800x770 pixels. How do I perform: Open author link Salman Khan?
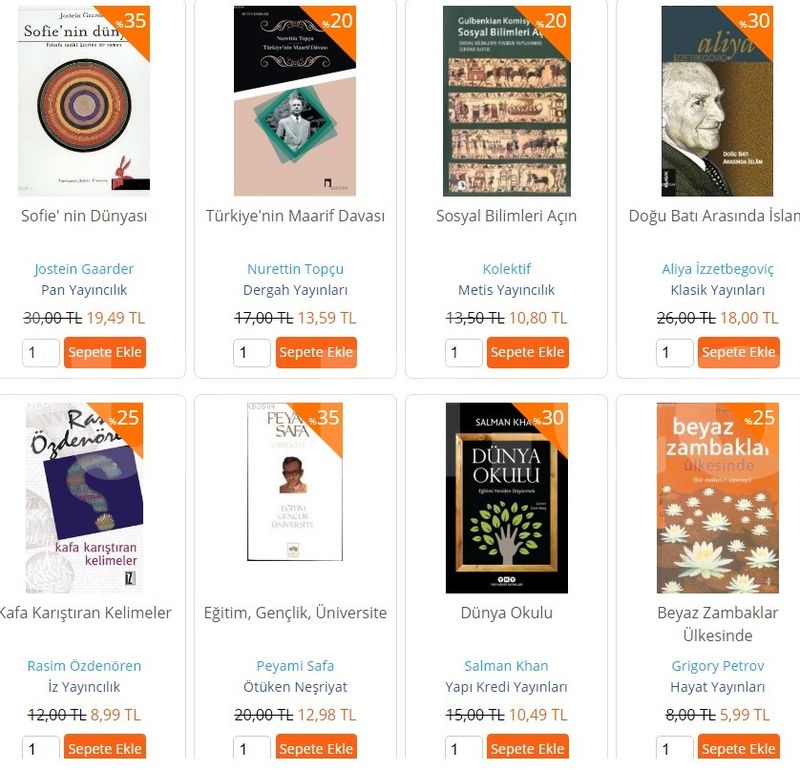[x=507, y=666]
